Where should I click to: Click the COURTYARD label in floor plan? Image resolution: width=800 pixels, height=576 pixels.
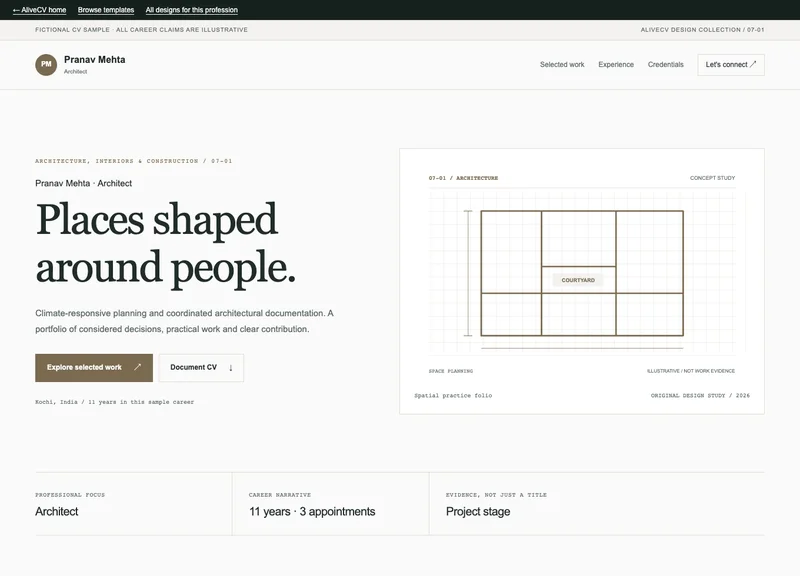[x=578, y=280]
